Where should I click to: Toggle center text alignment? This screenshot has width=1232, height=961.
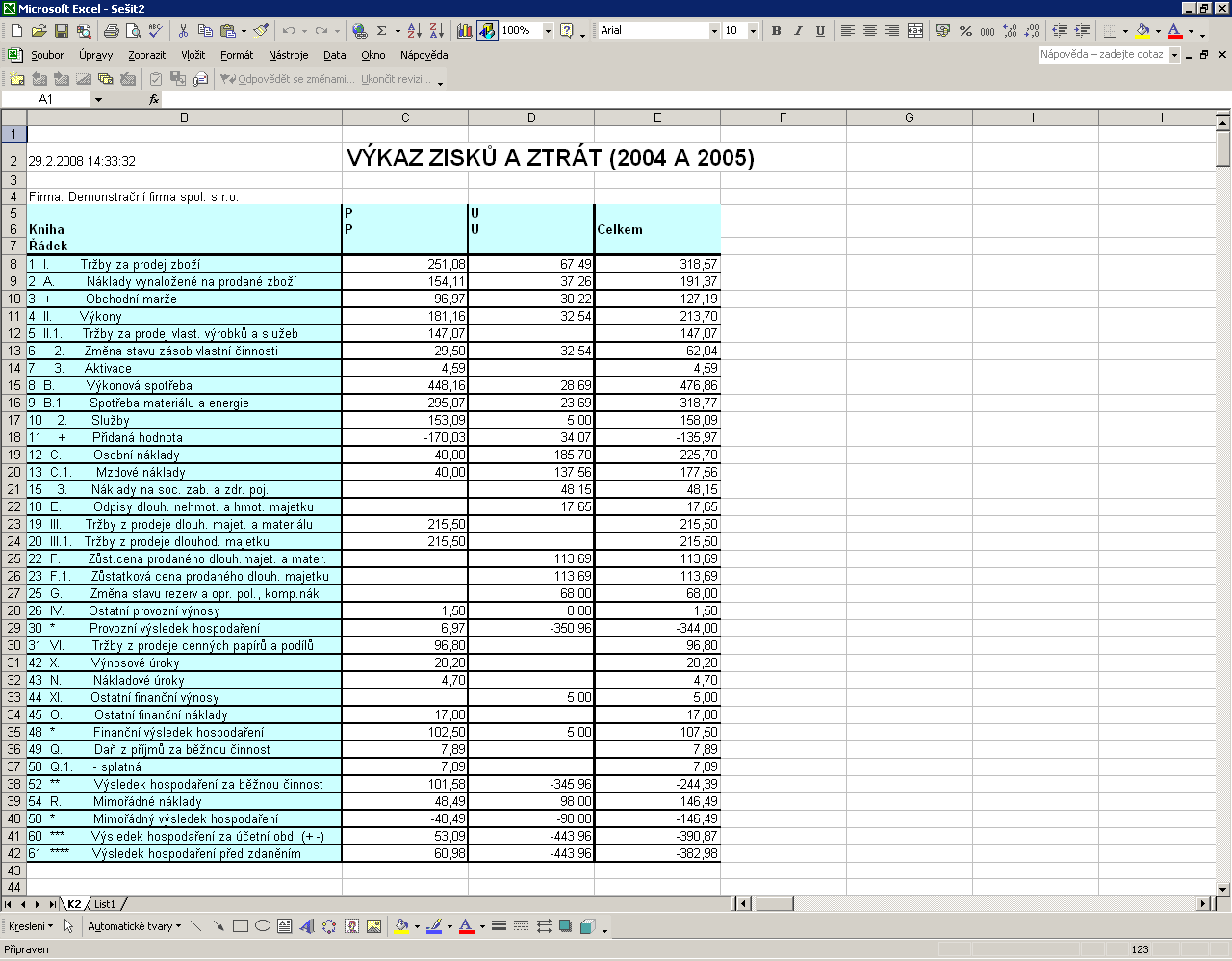click(870, 31)
